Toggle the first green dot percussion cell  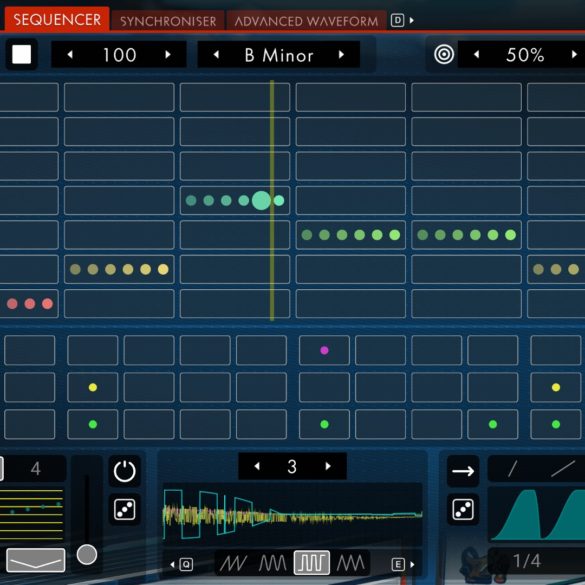(93, 424)
